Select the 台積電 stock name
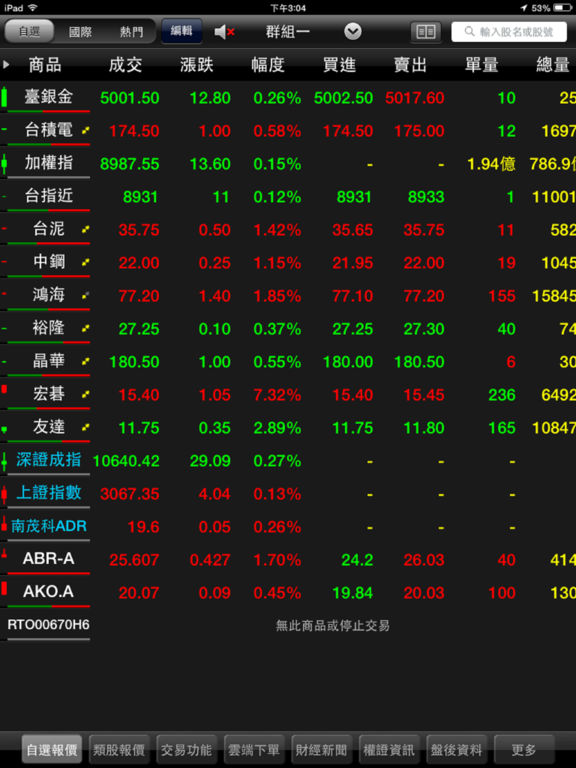The image size is (576, 768). click(x=48, y=130)
